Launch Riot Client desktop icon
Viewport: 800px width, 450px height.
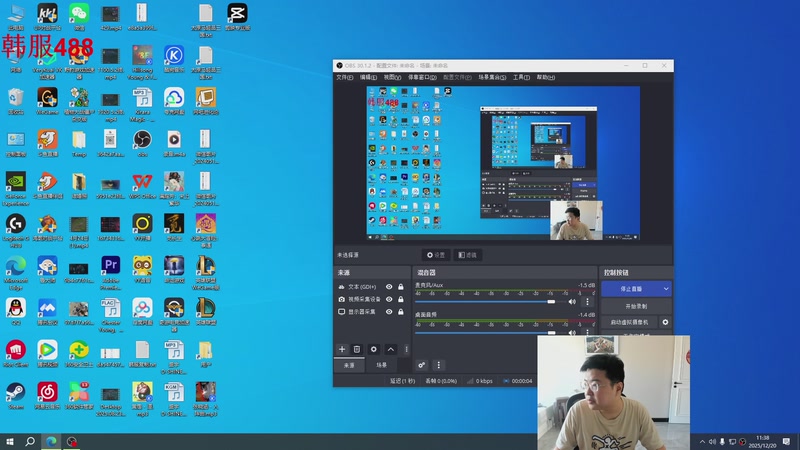point(16,354)
